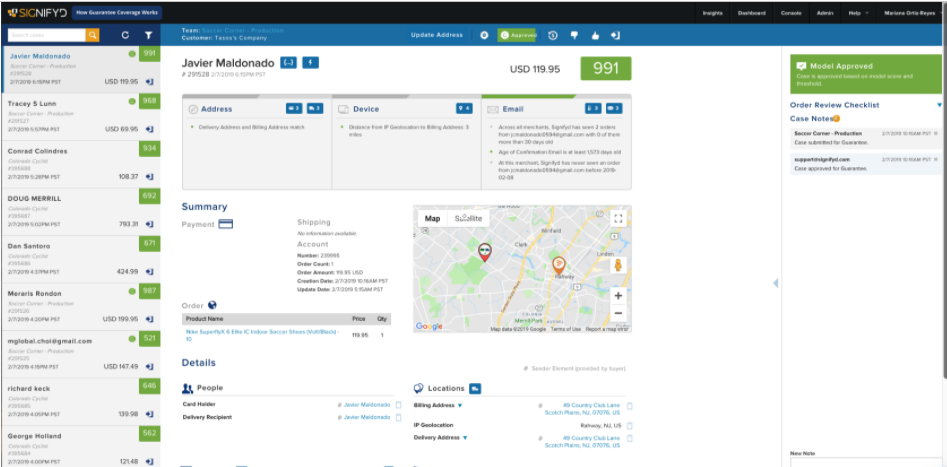Click the New Note text box

tap(865, 462)
